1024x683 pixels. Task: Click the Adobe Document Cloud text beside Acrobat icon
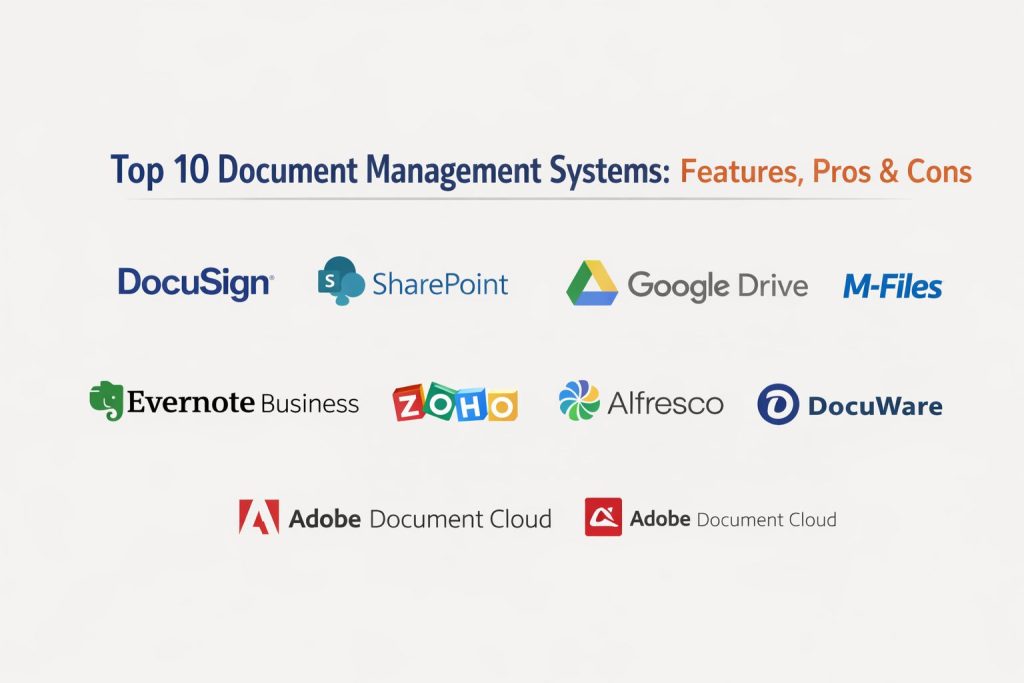[733, 519]
